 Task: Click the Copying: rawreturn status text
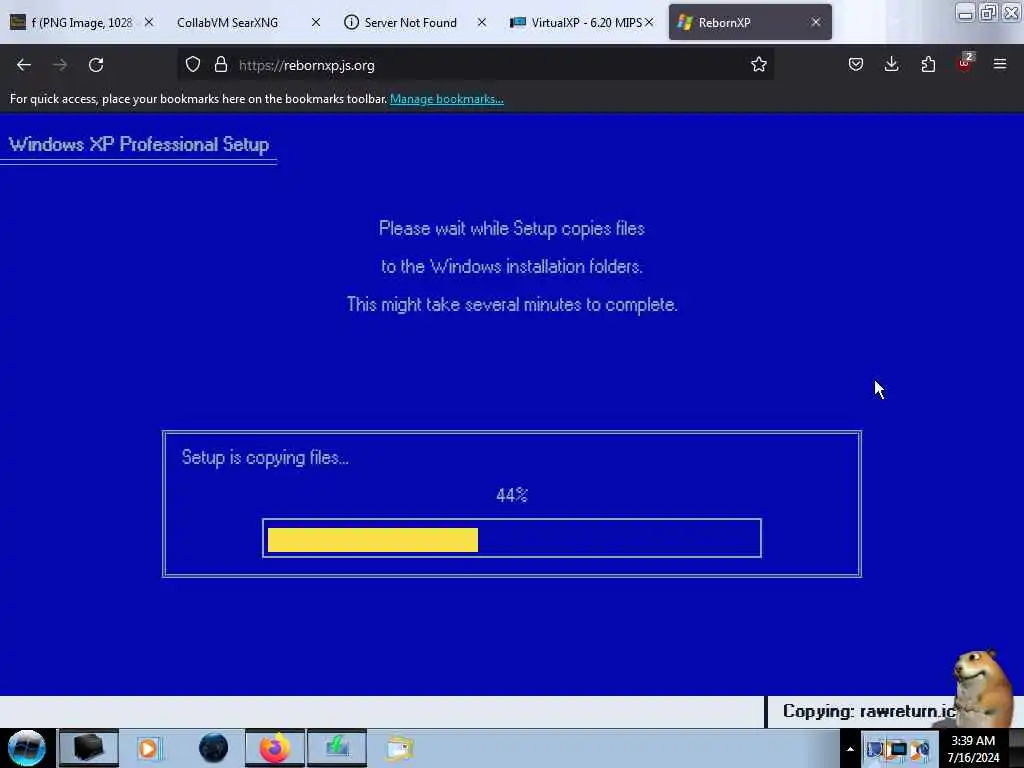point(869,711)
